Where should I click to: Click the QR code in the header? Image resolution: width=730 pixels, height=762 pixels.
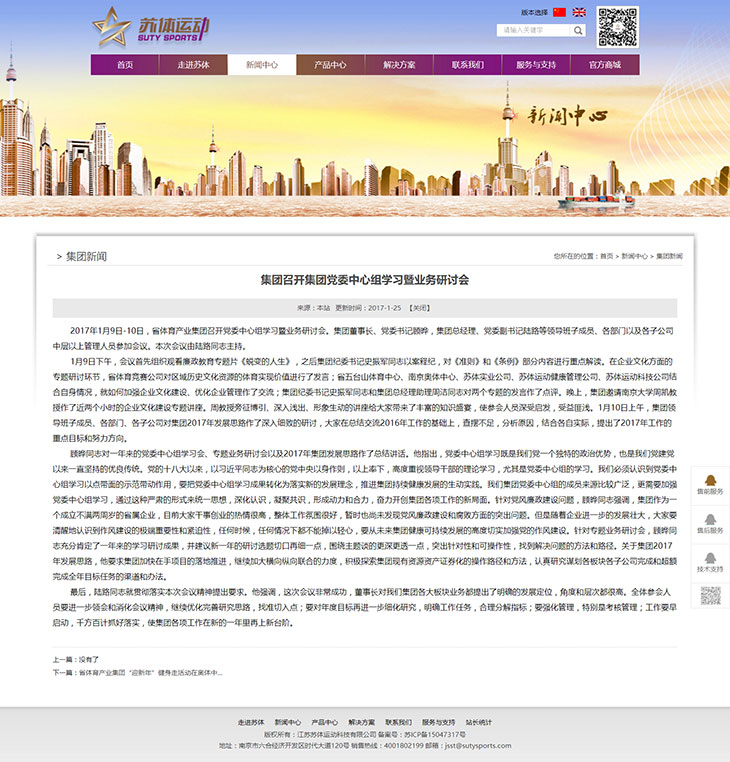point(617,27)
